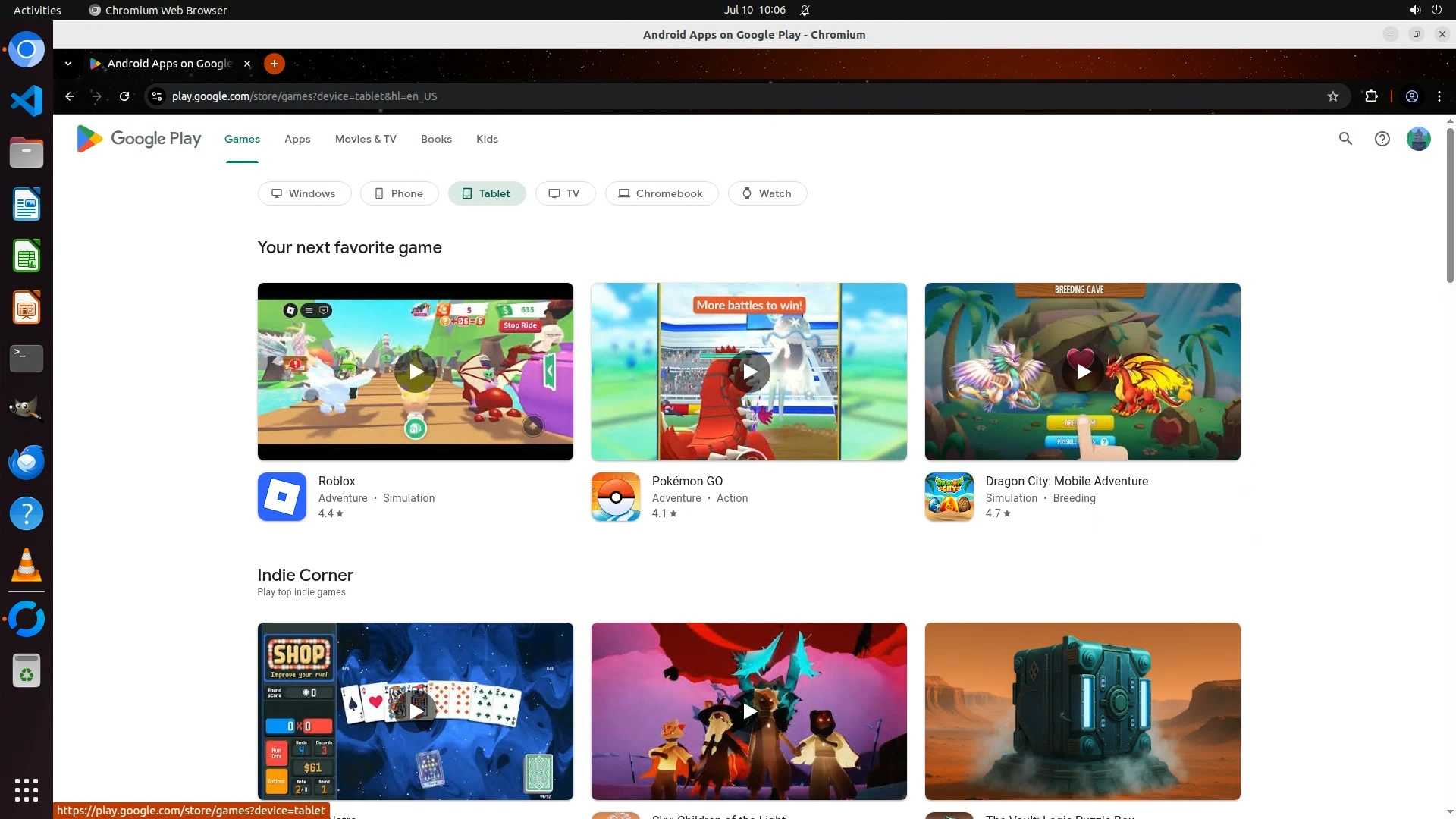The width and height of the screenshot is (1456, 819).
Task: Open the Extensions puzzle icon
Action: [1371, 96]
